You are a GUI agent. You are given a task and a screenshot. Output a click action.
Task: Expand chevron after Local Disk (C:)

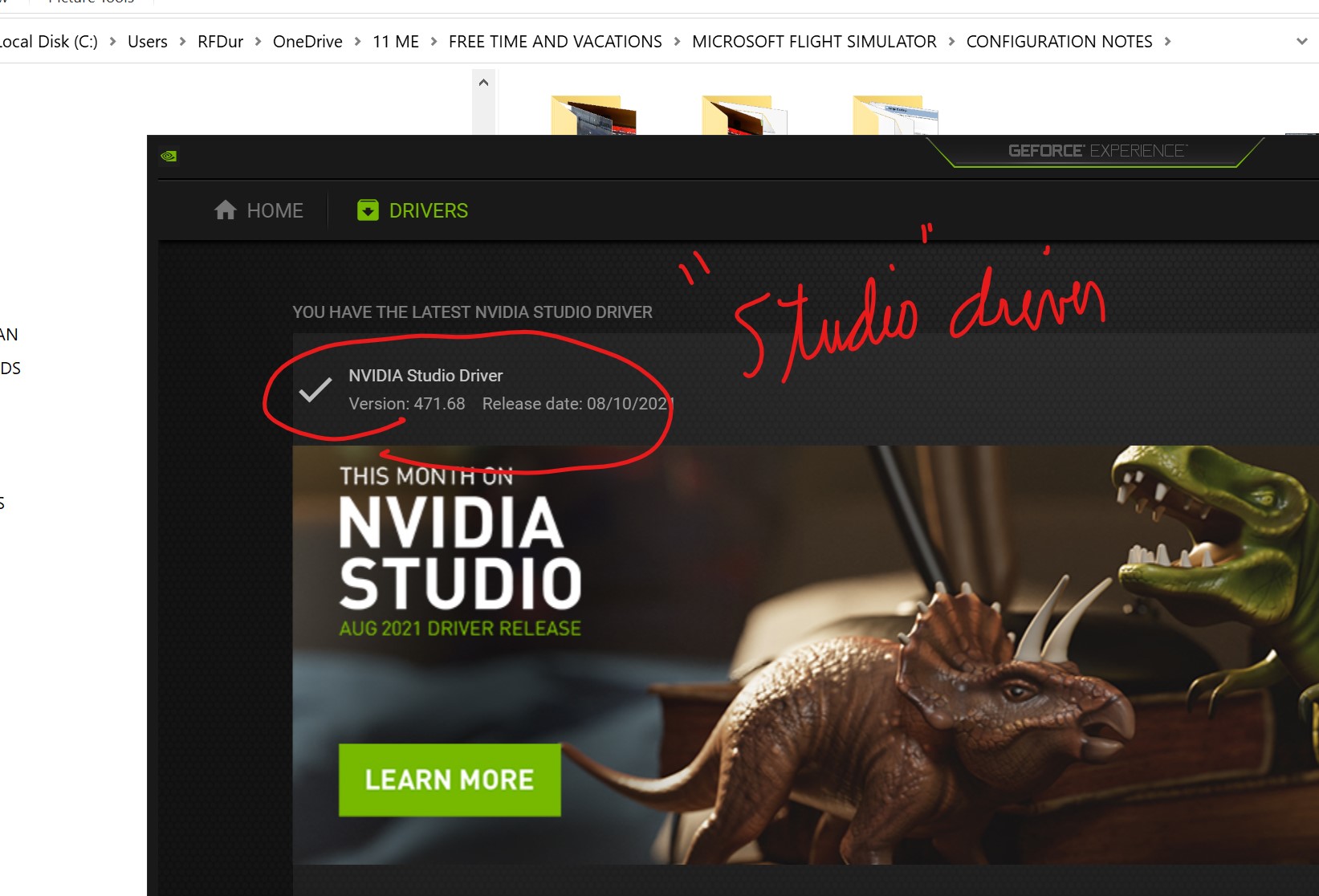[x=112, y=42]
